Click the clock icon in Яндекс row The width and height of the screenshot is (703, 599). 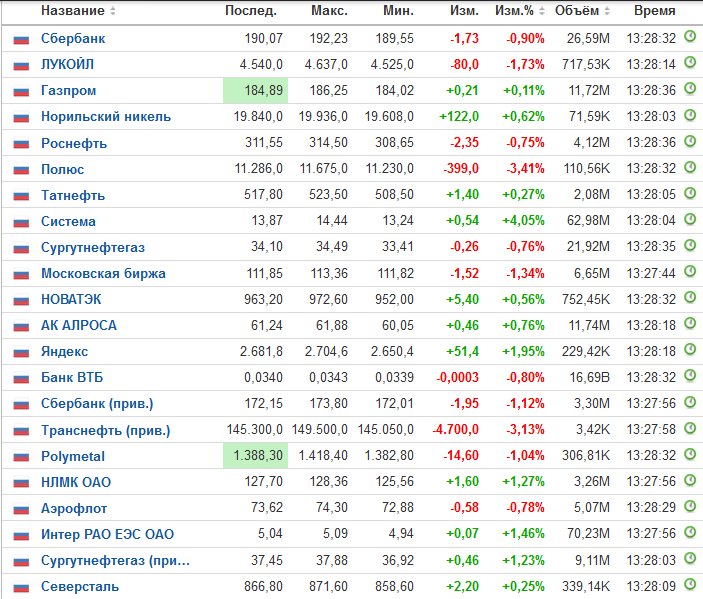tap(690, 349)
